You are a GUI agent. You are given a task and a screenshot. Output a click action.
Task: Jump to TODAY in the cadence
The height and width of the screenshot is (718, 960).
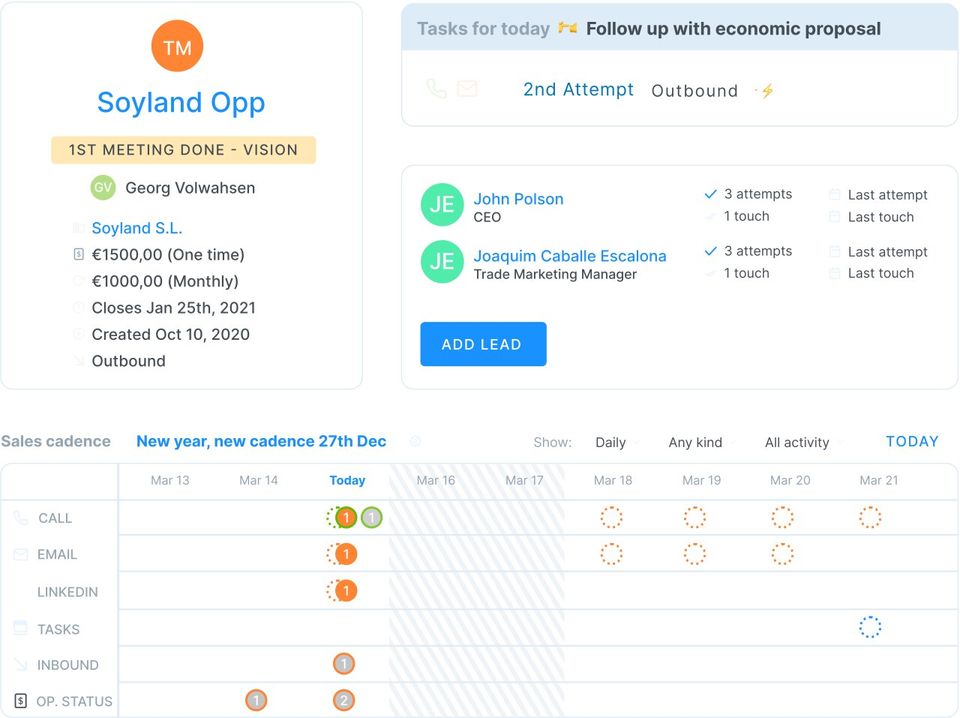click(x=912, y=441)
